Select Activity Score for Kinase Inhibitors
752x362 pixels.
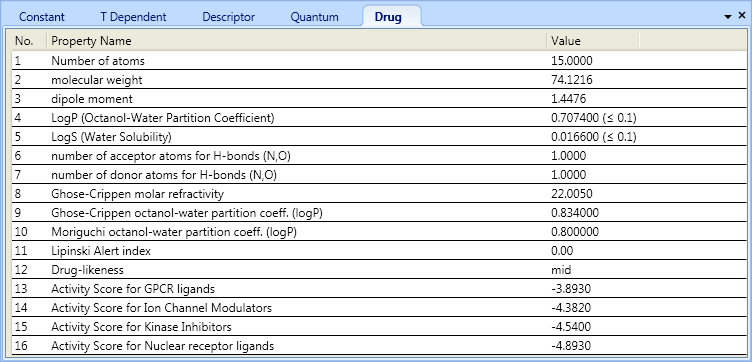(x=379, y=327)
